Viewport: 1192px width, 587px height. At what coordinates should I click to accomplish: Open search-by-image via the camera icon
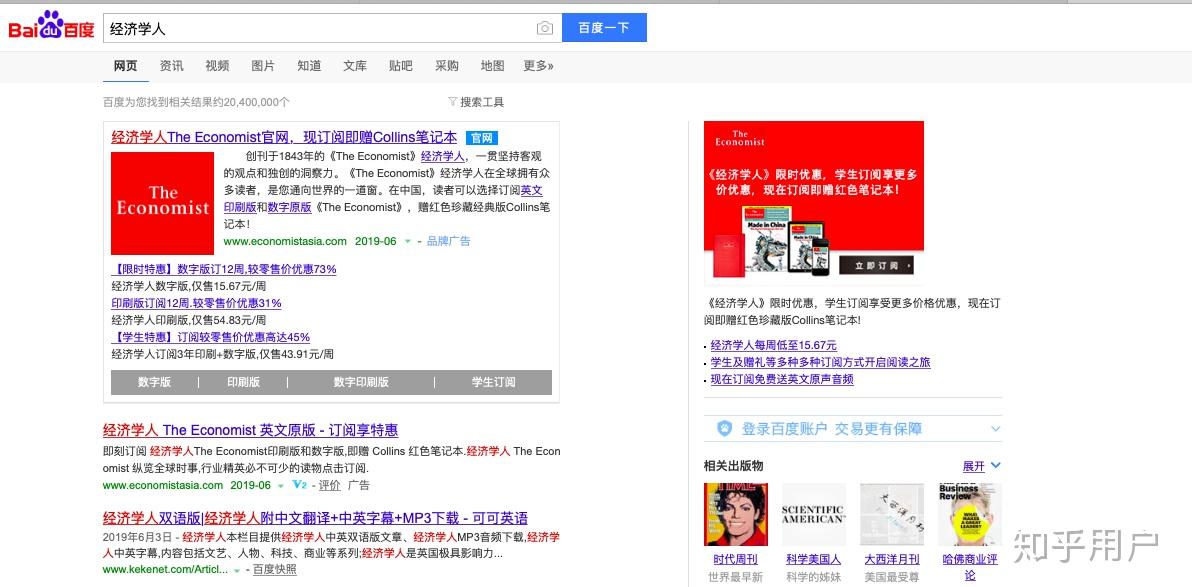tap(545, 28)
